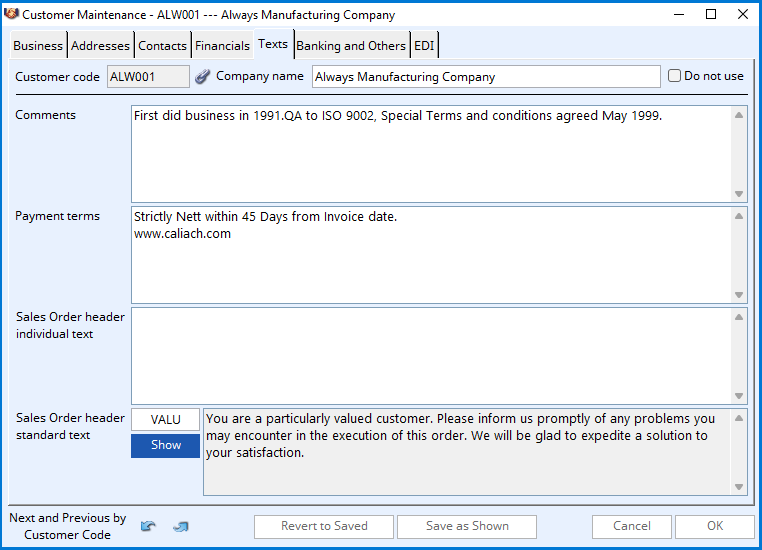Click the application icon in title bar

[11, 14]
